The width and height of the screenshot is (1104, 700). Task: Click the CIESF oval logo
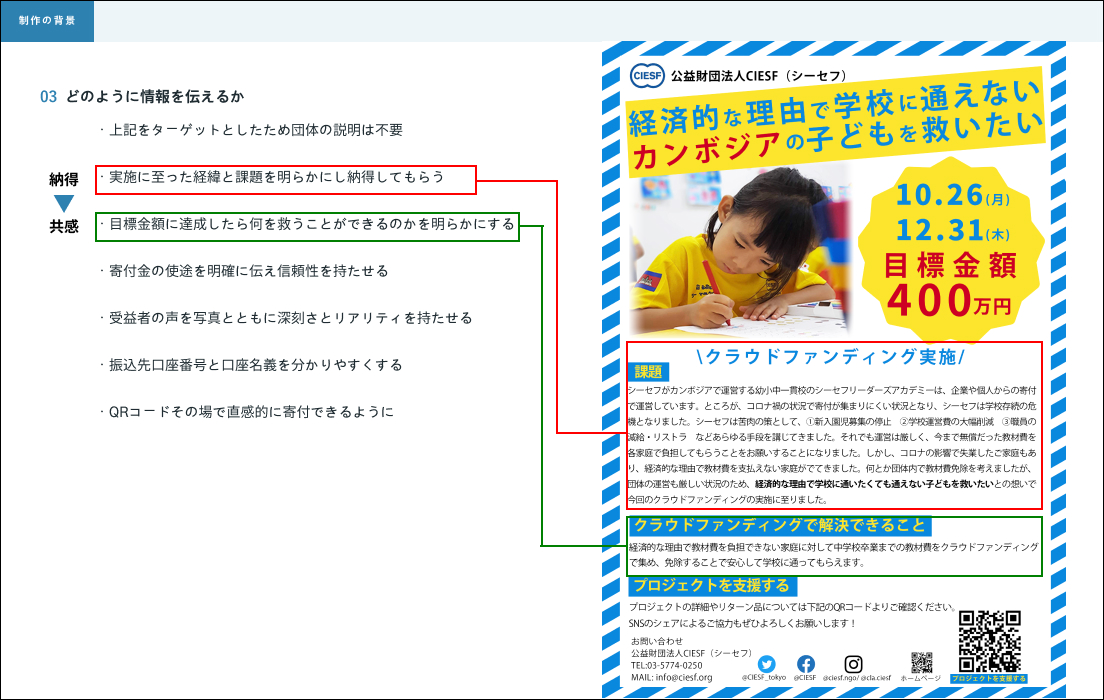647,75
